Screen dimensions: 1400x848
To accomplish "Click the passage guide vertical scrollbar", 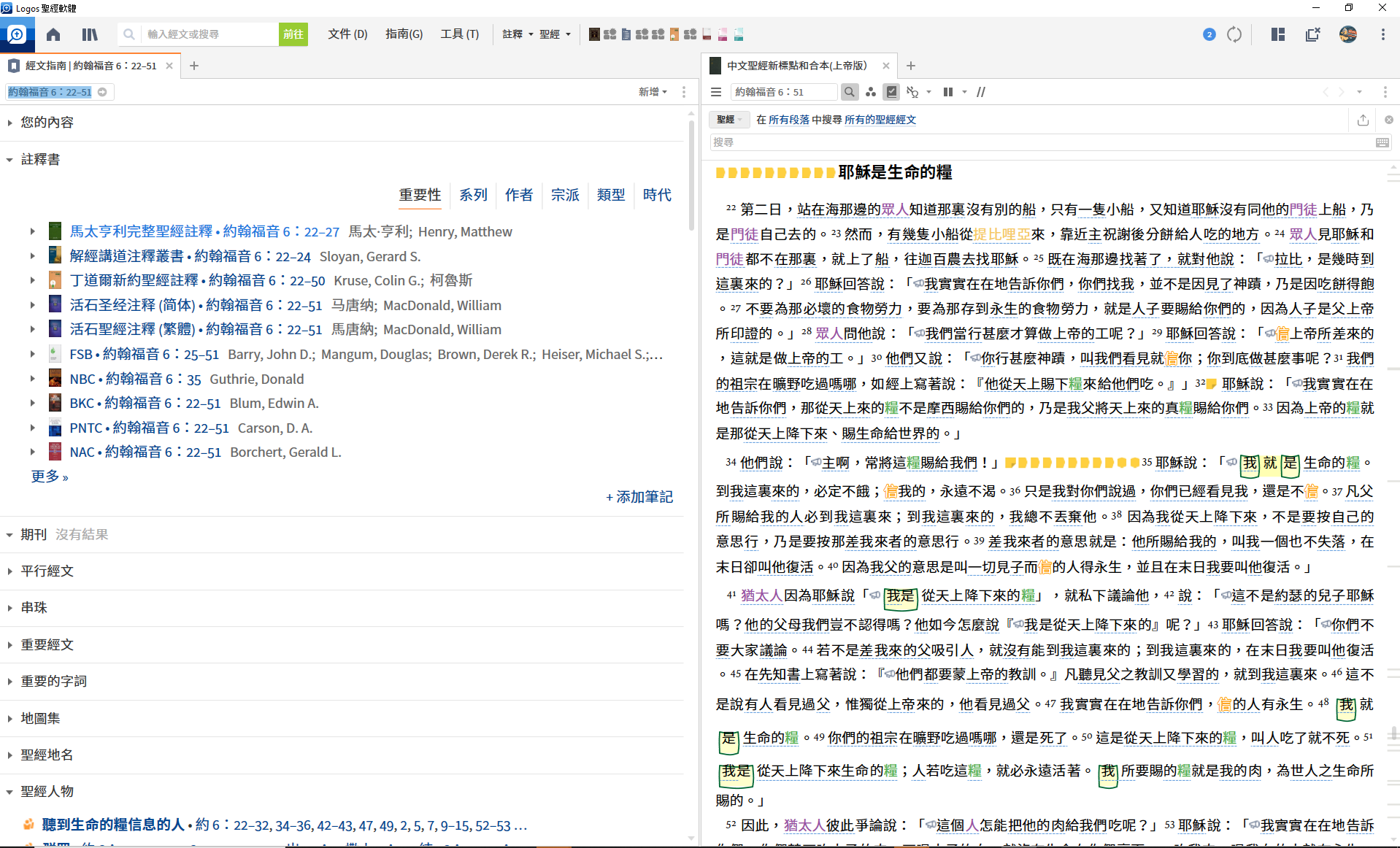I will pyautogui.click(x=691, y=175).
